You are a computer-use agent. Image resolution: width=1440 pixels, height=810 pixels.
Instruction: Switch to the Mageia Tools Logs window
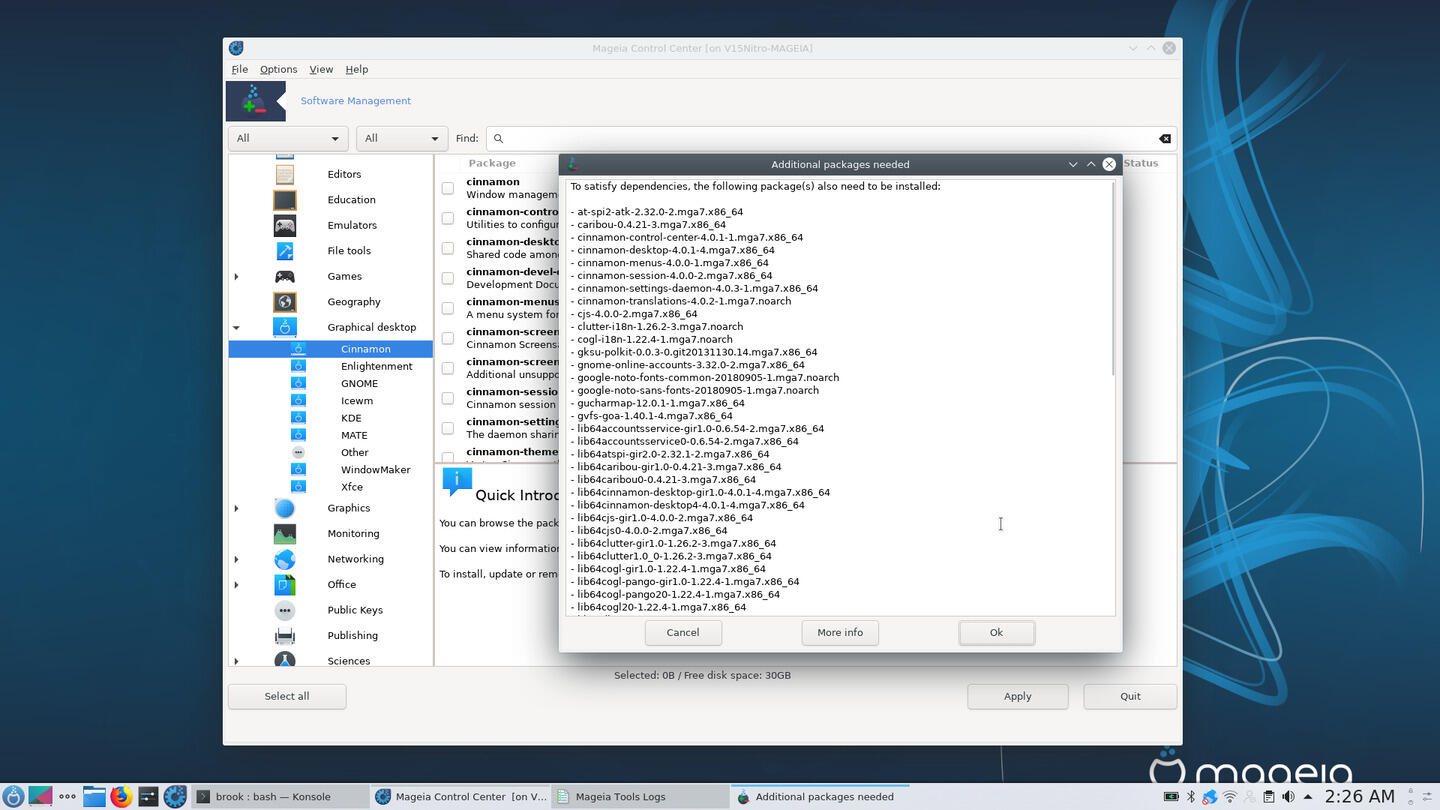[x=640, y=797]
